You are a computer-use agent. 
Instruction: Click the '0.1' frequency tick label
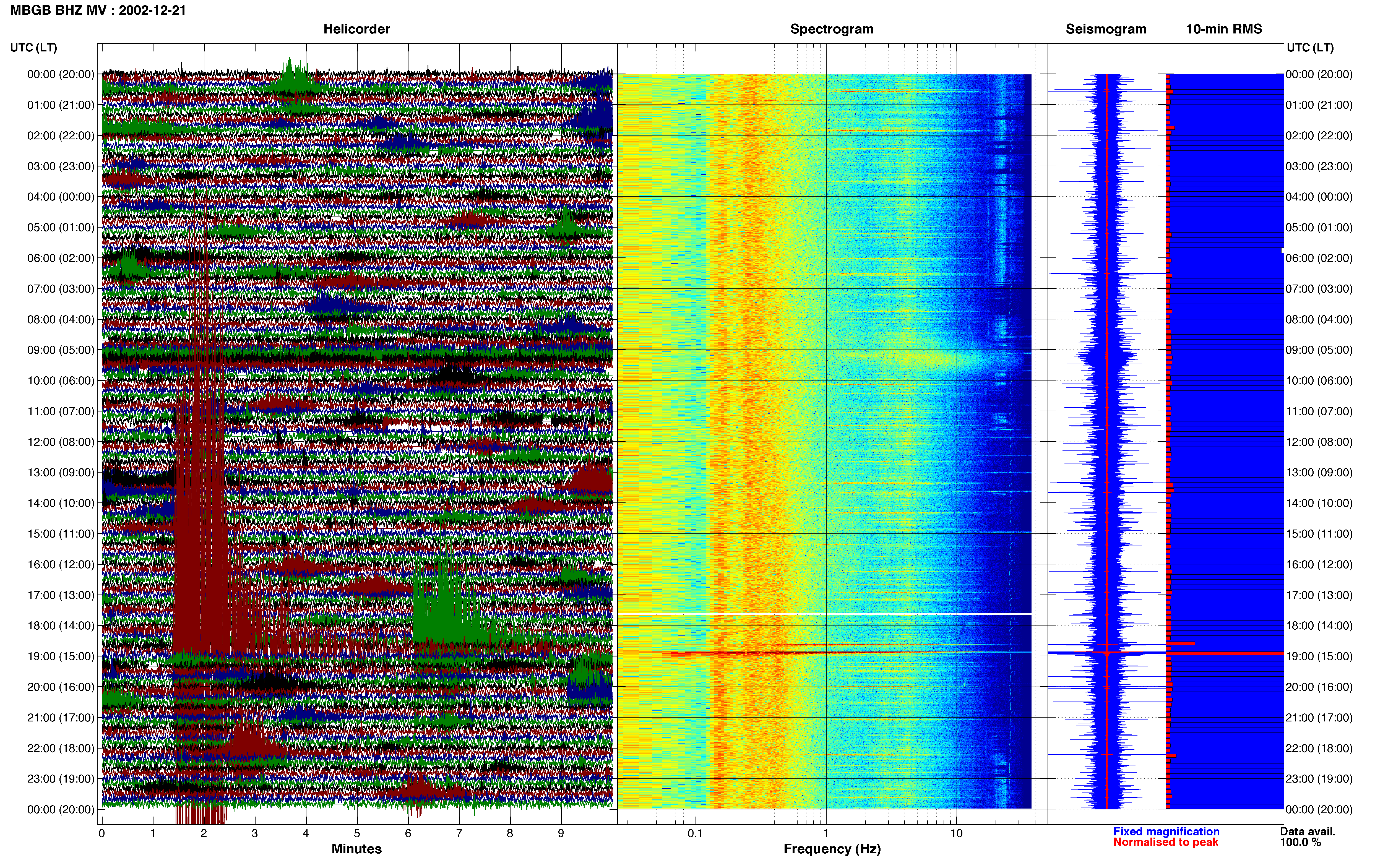click(696, 833)
